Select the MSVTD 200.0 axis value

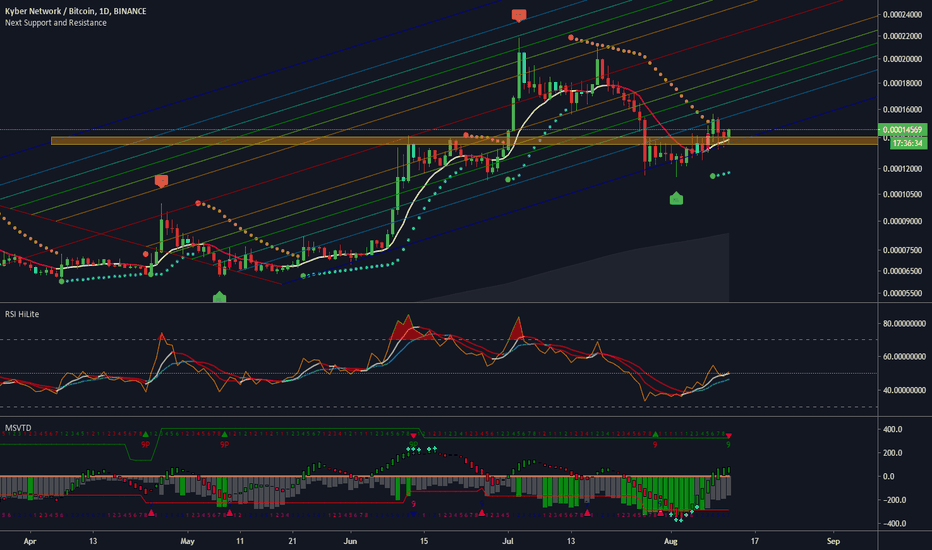[893, 453]
